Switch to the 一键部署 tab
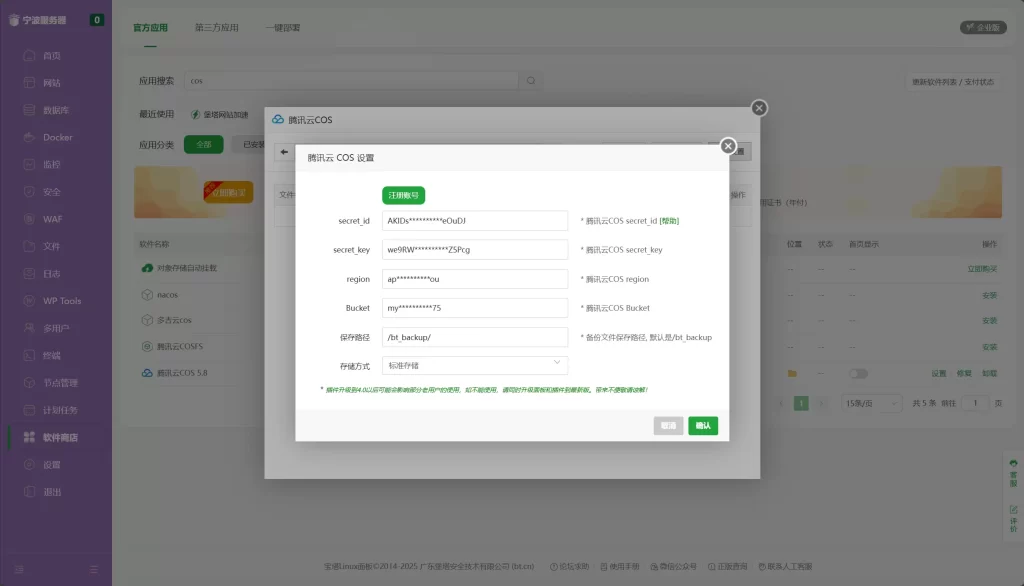Viewport: 1024px width, 586px height. [285, 28]
